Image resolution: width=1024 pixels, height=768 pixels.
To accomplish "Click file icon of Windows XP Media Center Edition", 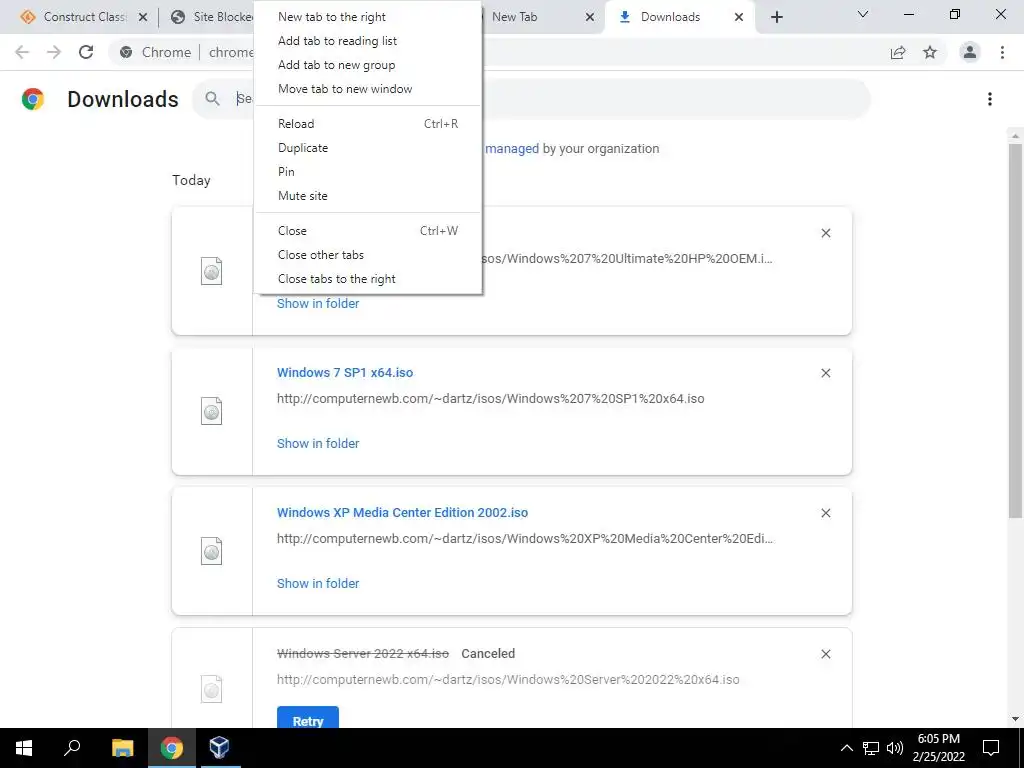I will (212, 551).
